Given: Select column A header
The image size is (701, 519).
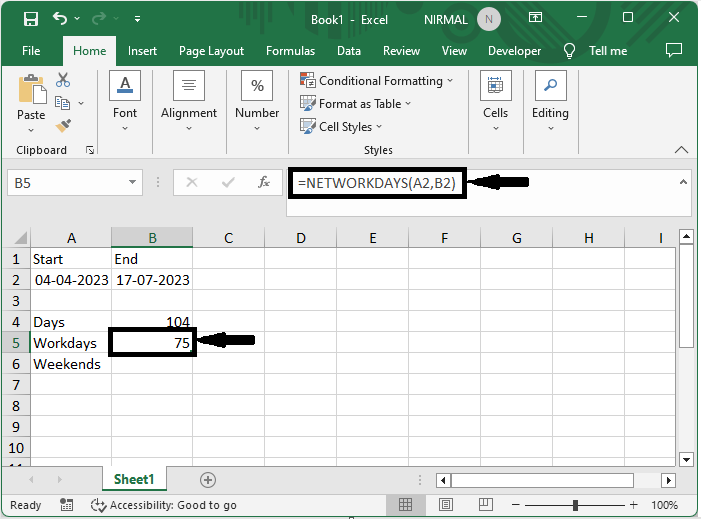Looking at the screenshot, I should [x=71, y=238].
